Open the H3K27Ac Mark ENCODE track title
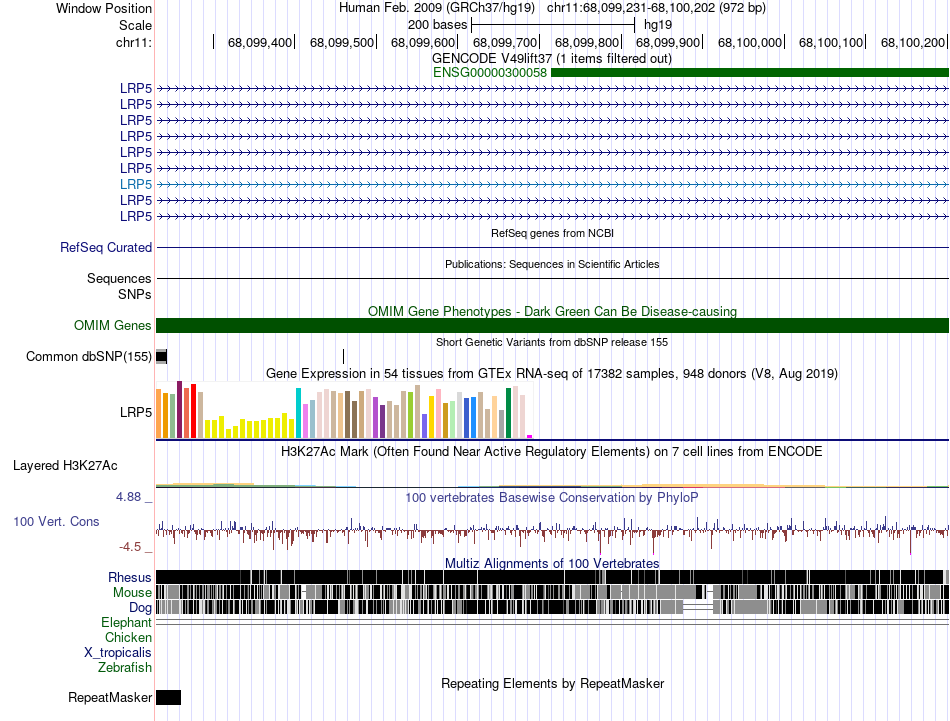Image resolution: width=950 pixels, height=721 pixels. [552, 452]
